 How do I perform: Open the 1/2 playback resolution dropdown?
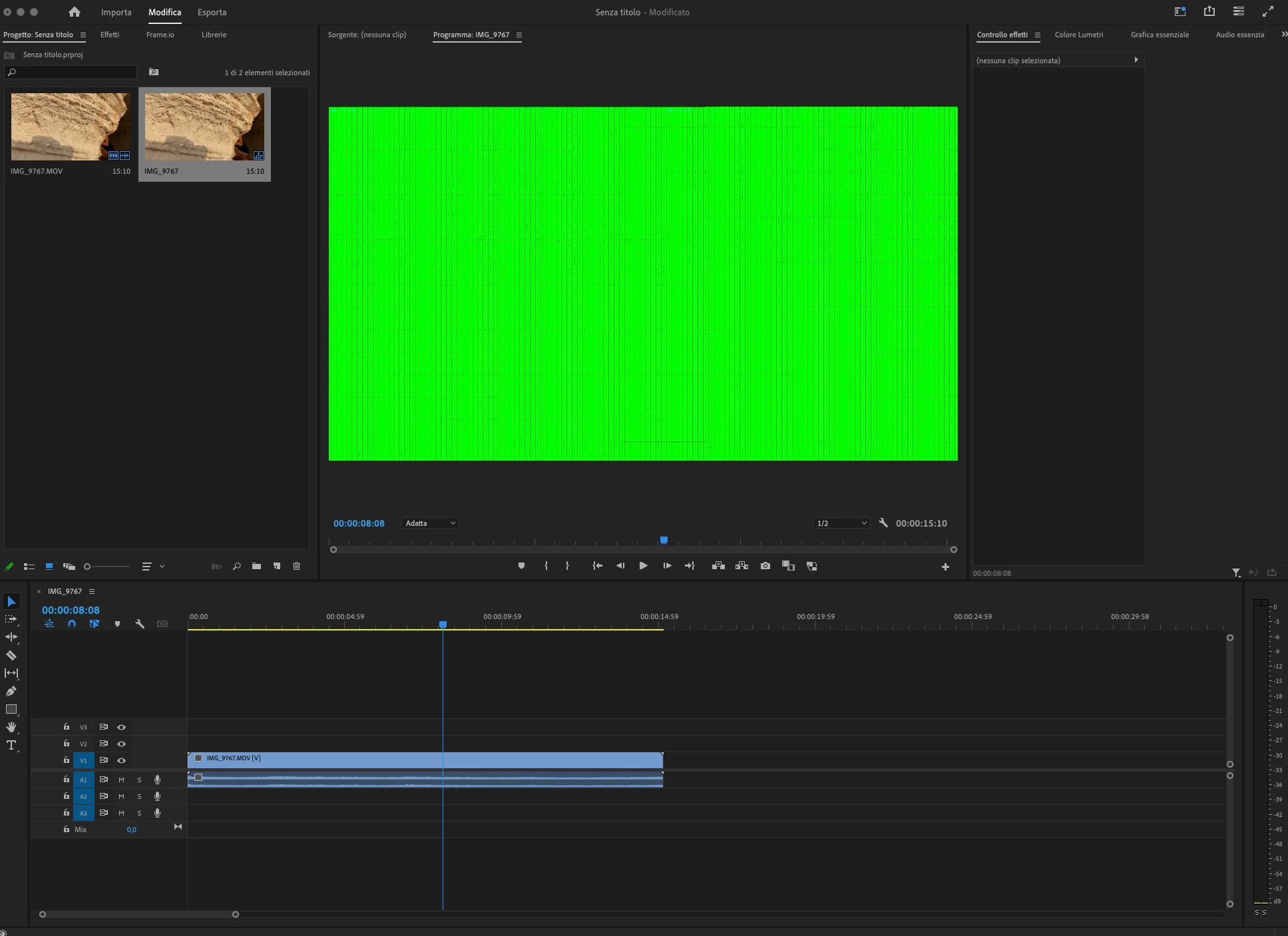841,523
